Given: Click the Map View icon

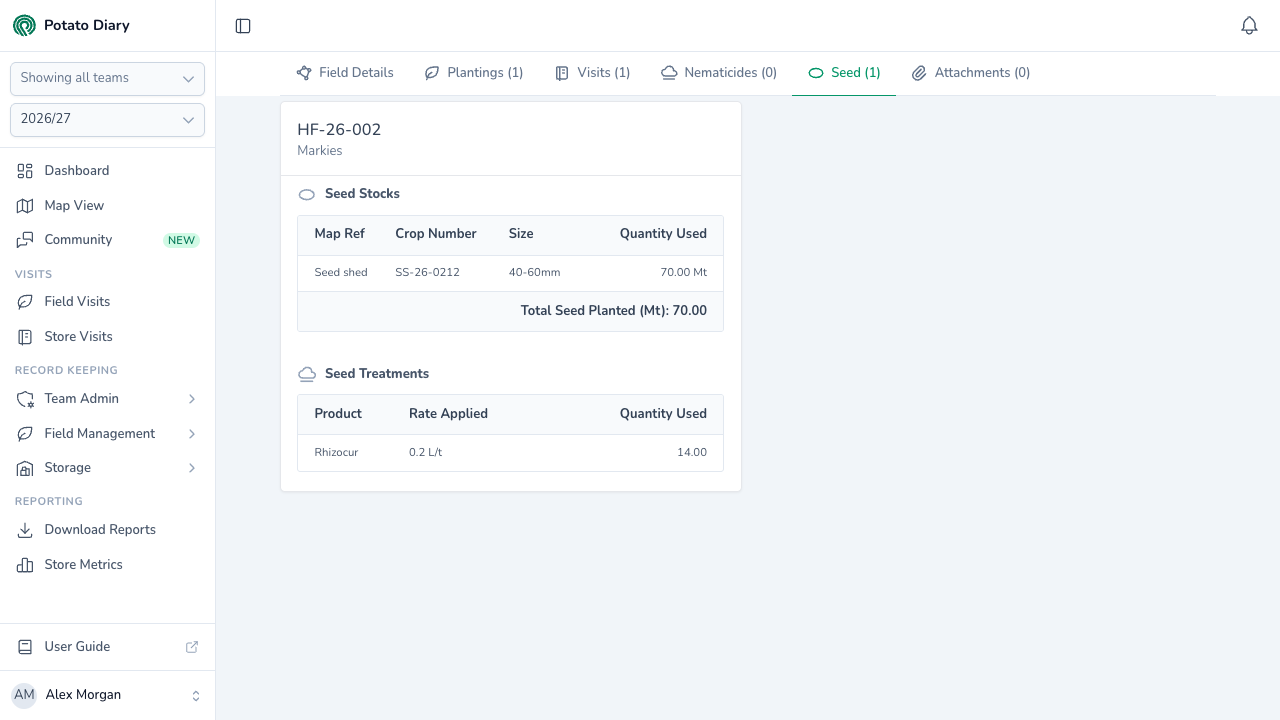Looking at the screenshot, I should (25, 206).
